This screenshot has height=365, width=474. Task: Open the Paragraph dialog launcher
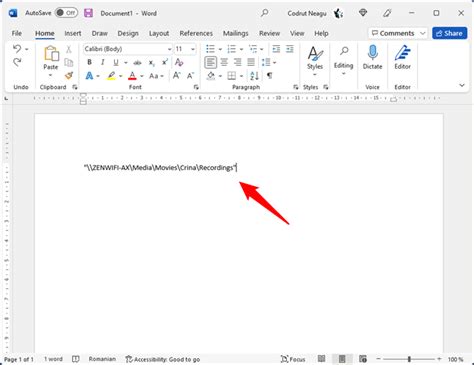[296, 87]
